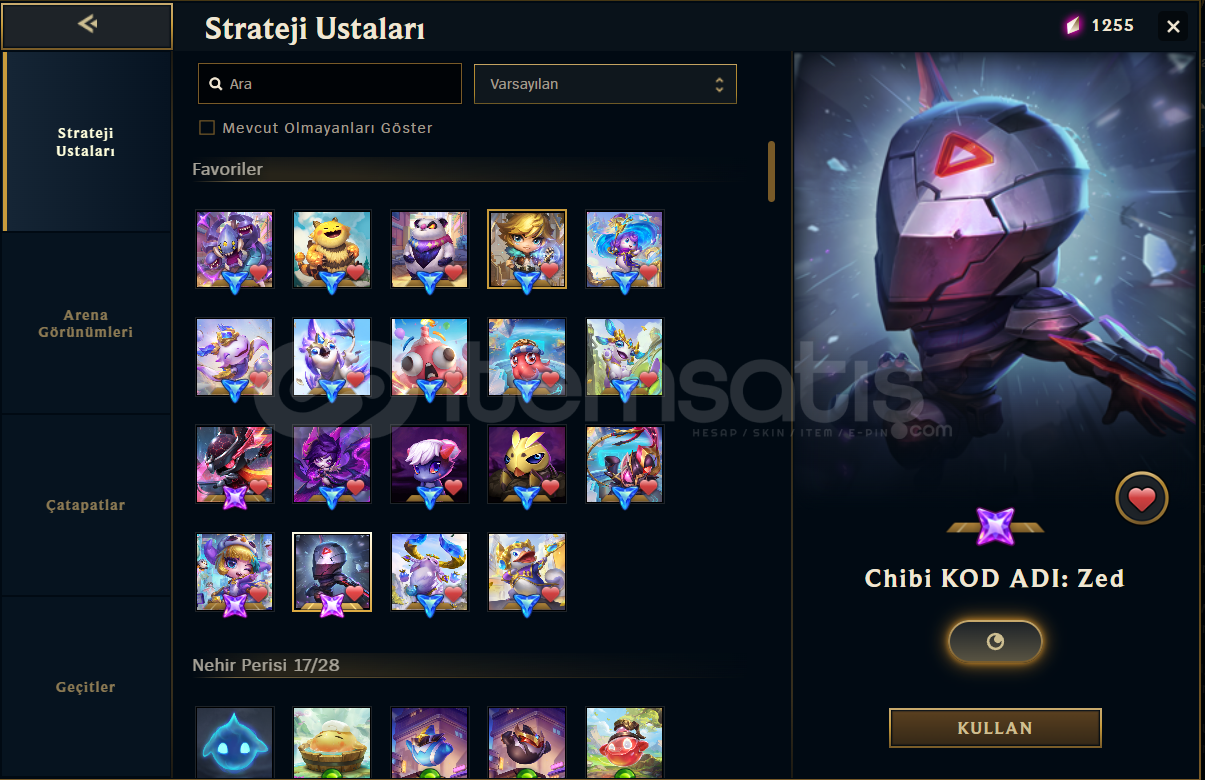1205x780 pixels.
Task: Click the back arrow button
Action: tap(87, 25)
